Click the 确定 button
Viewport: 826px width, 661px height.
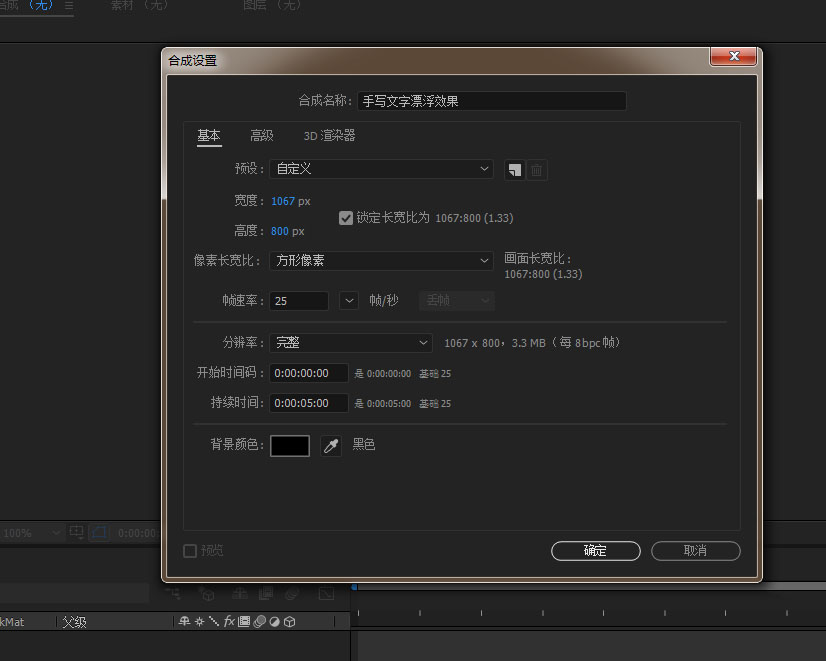pos(596,551)
